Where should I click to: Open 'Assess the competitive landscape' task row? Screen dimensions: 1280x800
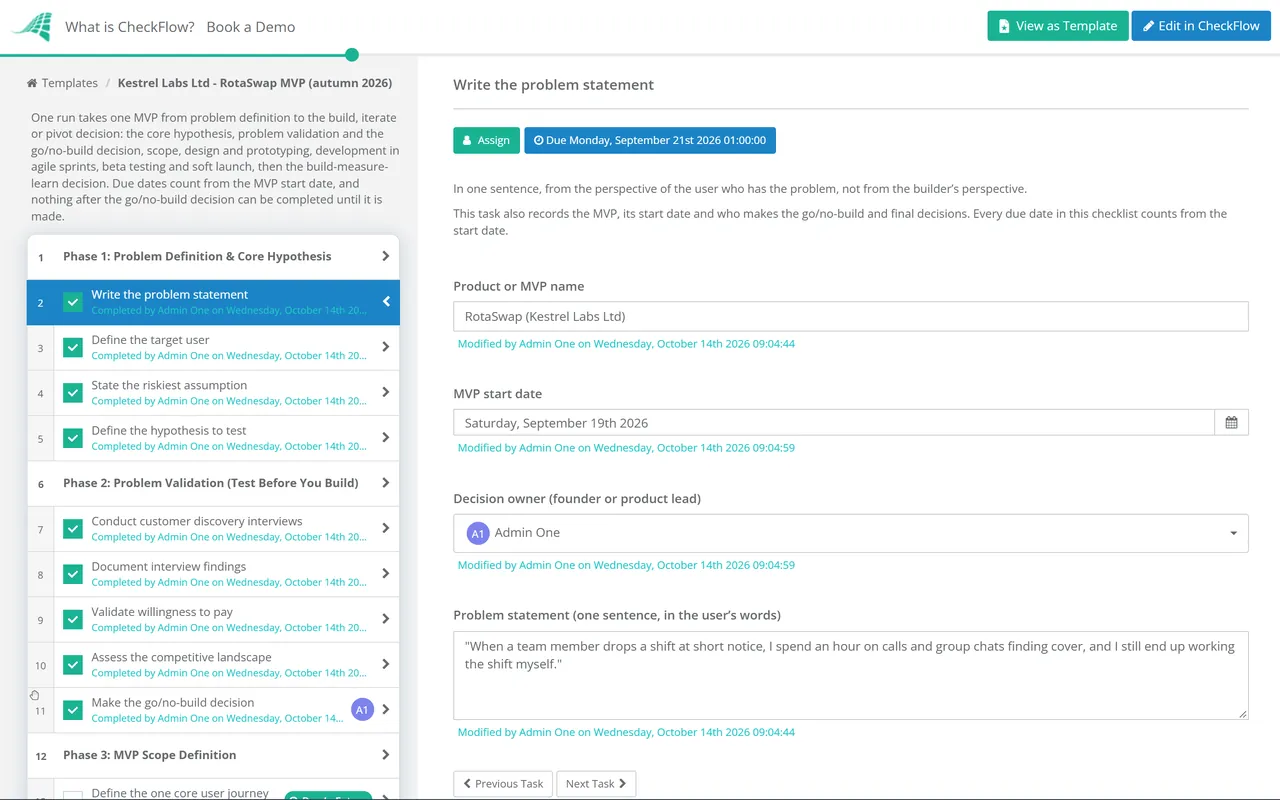tap(213, 665)
